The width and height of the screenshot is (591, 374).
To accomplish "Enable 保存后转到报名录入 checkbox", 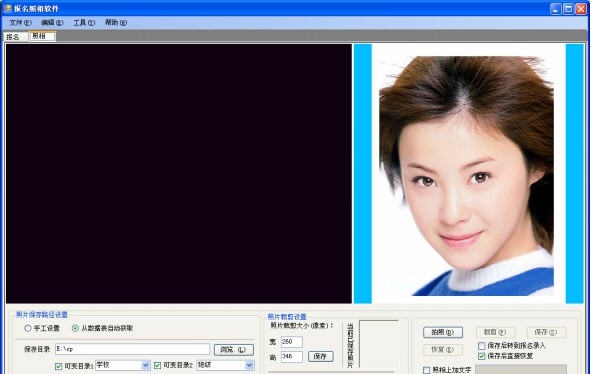I will [481, 346].
